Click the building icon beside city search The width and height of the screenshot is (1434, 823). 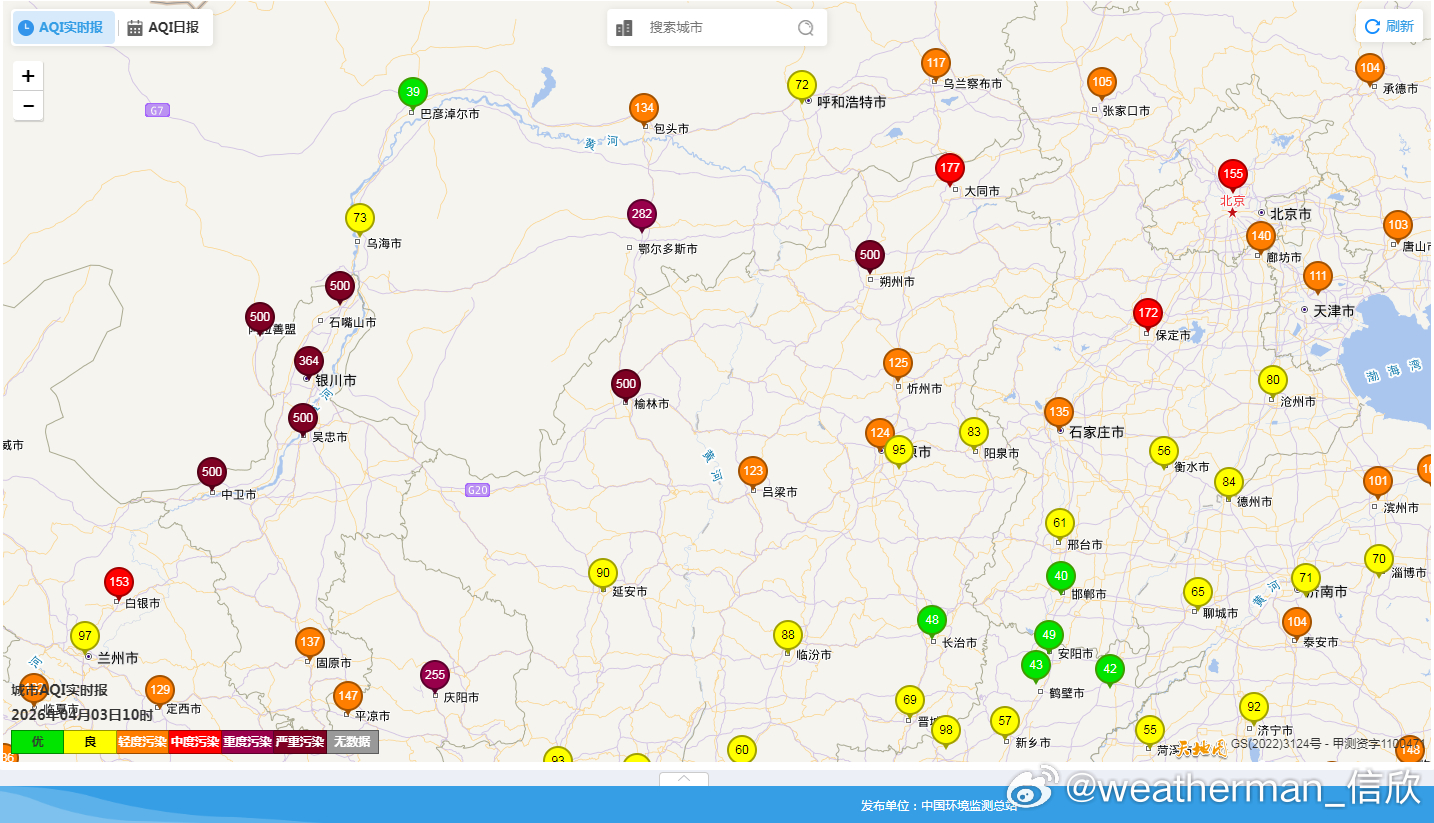624,28
